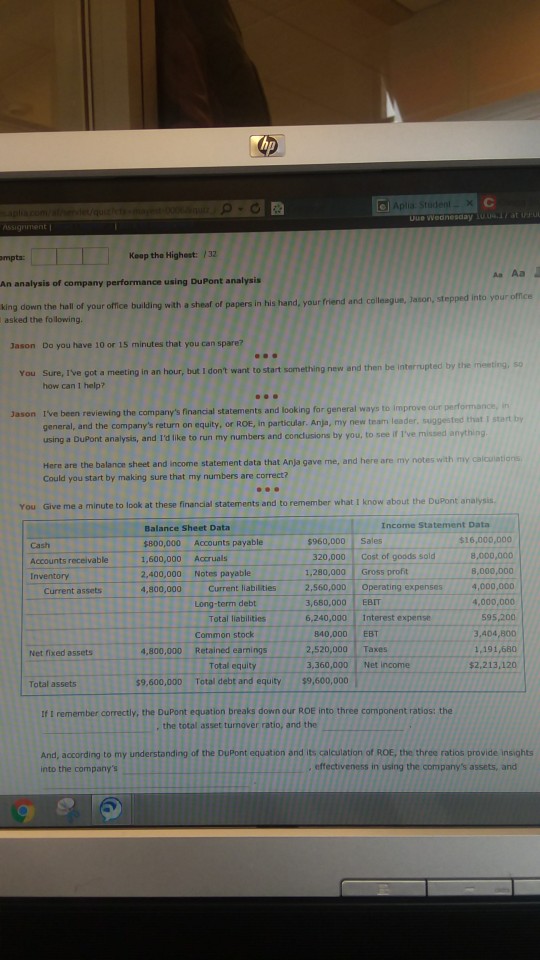Open the red C browser tab
The image size is (540, 960).
(489, 201)
